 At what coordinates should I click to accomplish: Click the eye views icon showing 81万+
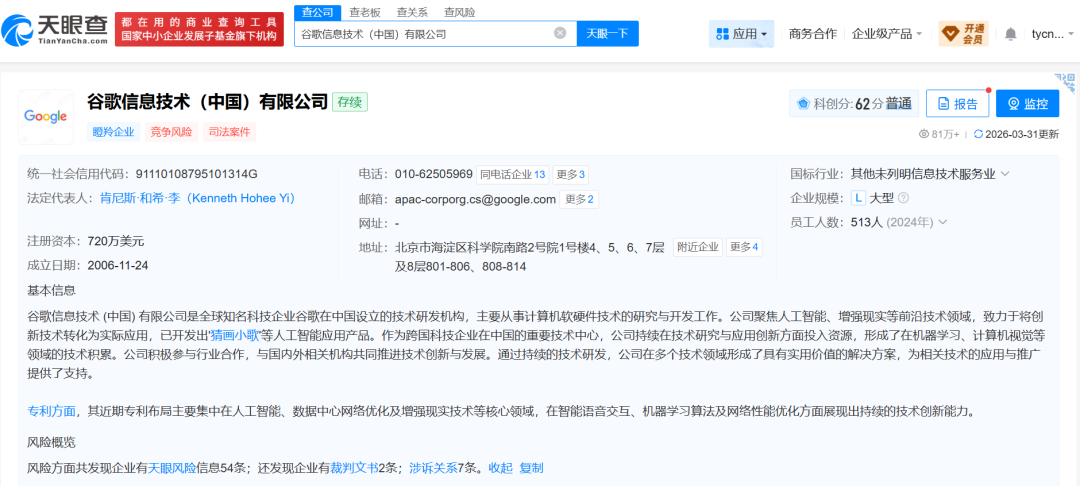(x=924, y=134)
